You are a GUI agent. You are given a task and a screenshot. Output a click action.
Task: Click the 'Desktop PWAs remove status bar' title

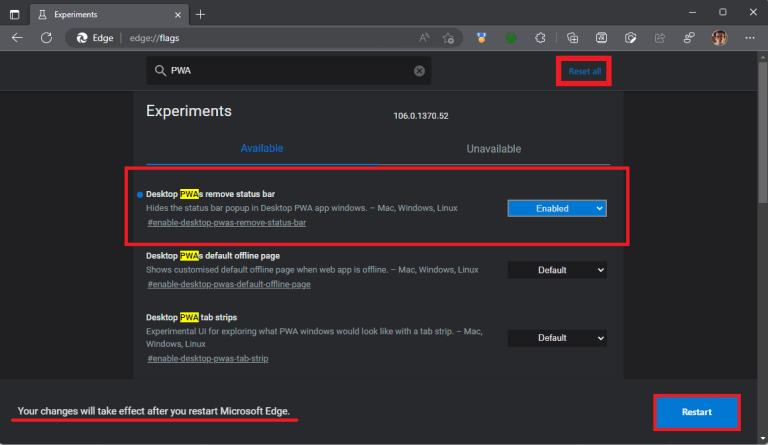click(x=210, y=194)
